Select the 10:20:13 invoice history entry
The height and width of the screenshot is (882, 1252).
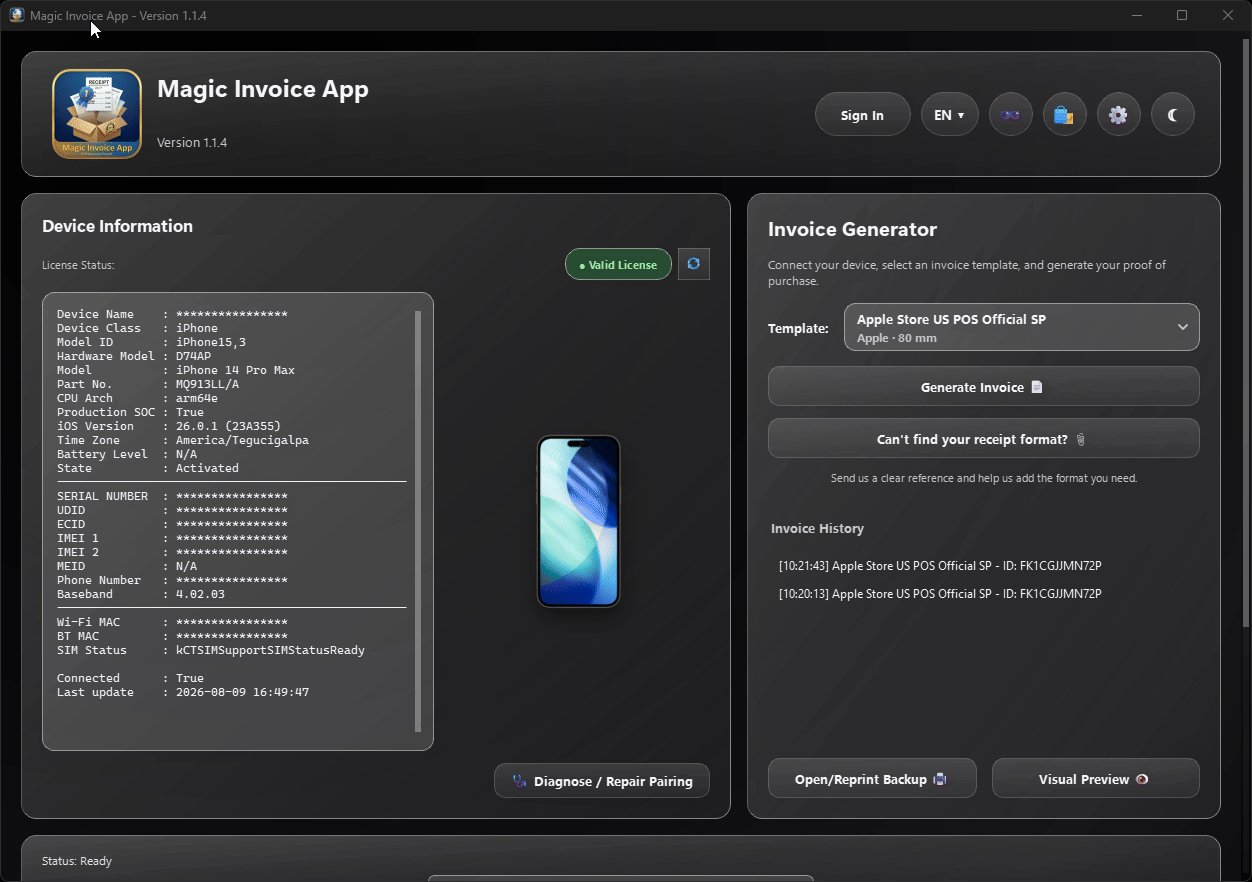[940, 594]
